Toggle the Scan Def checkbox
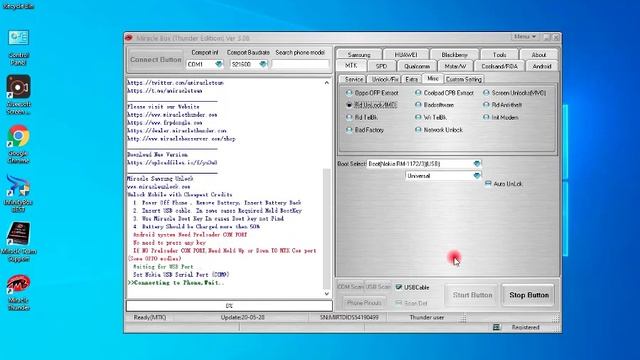This screenshot has height=360, width=640. coord(411,303)
